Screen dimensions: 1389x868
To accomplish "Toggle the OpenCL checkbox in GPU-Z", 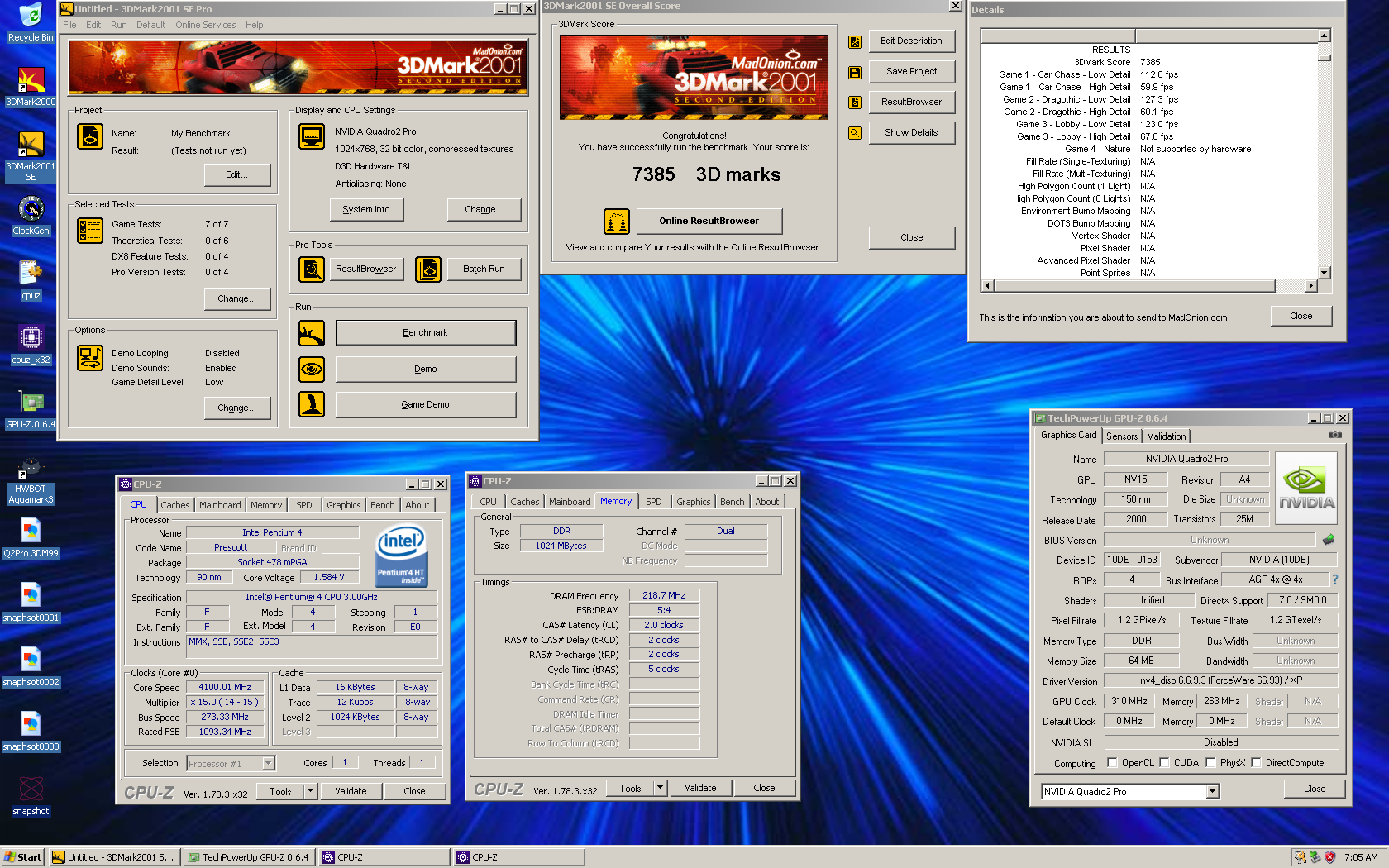I will (x=1112, y=763).
